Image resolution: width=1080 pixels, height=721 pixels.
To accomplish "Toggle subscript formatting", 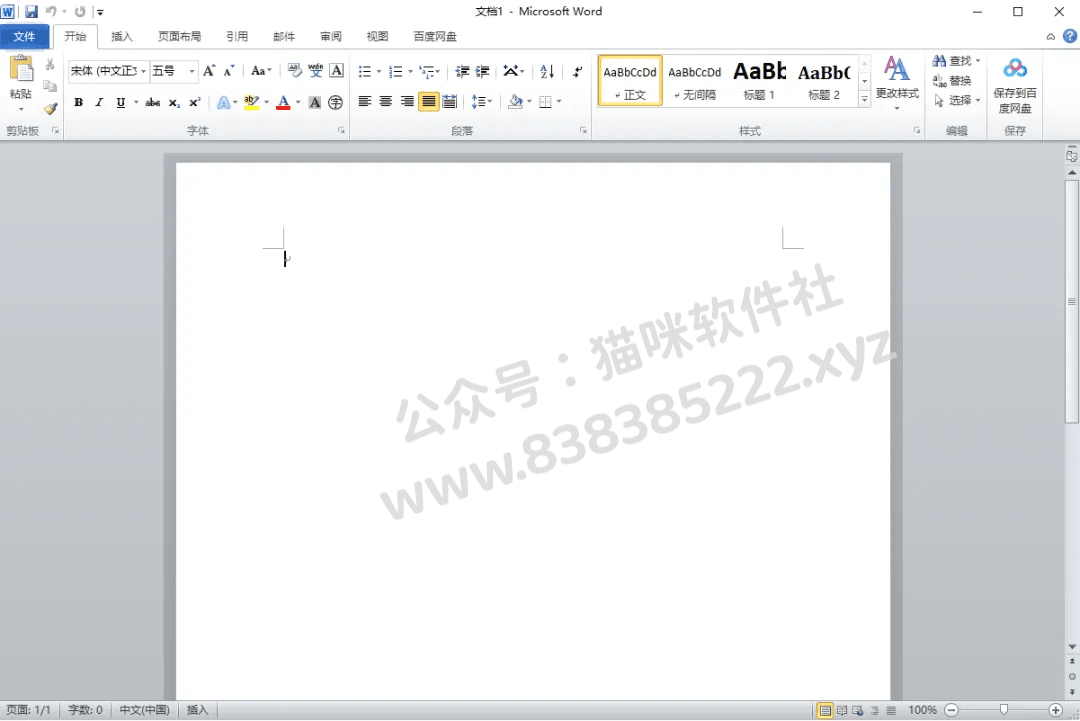I will pos(174,103).
